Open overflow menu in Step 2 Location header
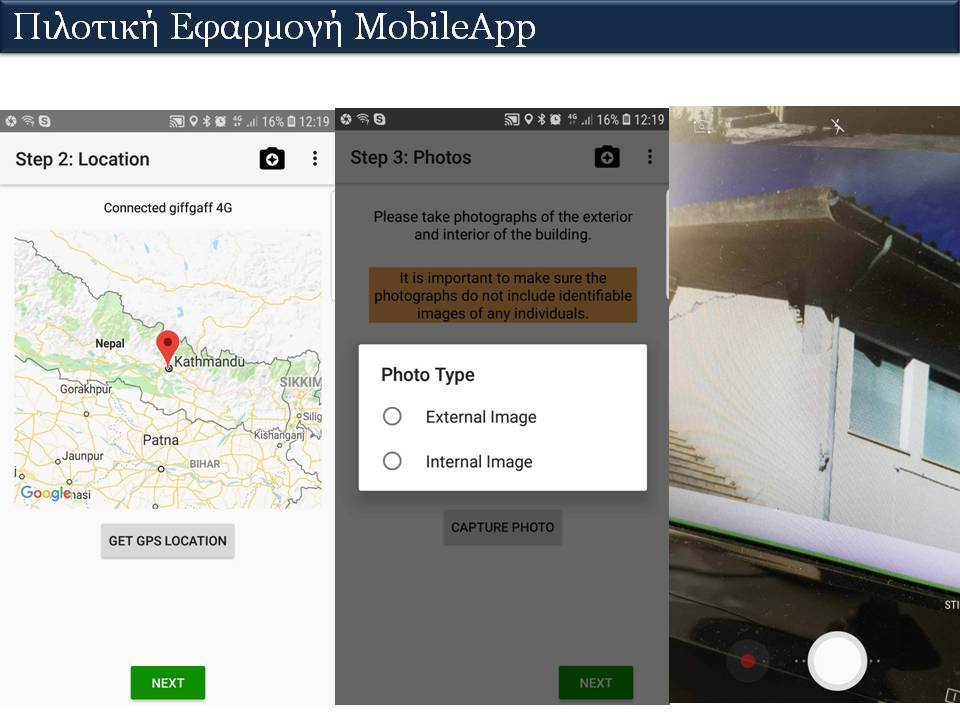The height and width of the screenshot is (720, 960). tap(315, 159)
